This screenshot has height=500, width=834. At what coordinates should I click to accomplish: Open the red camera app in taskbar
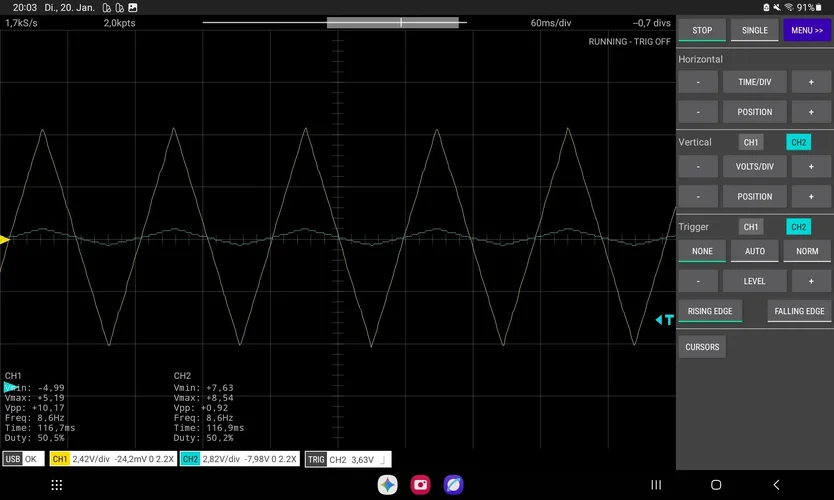pos(420,485)
